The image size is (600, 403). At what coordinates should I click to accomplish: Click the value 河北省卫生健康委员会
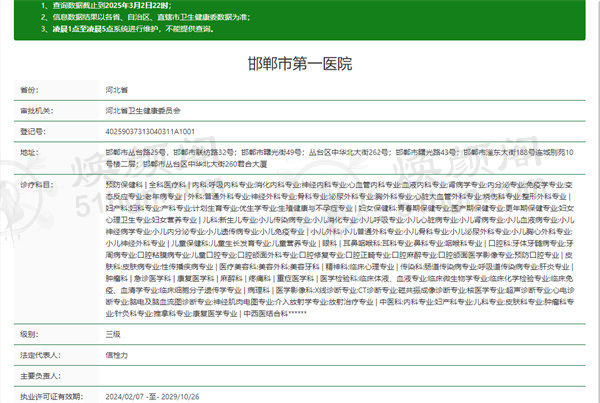[x=143, y=111]
